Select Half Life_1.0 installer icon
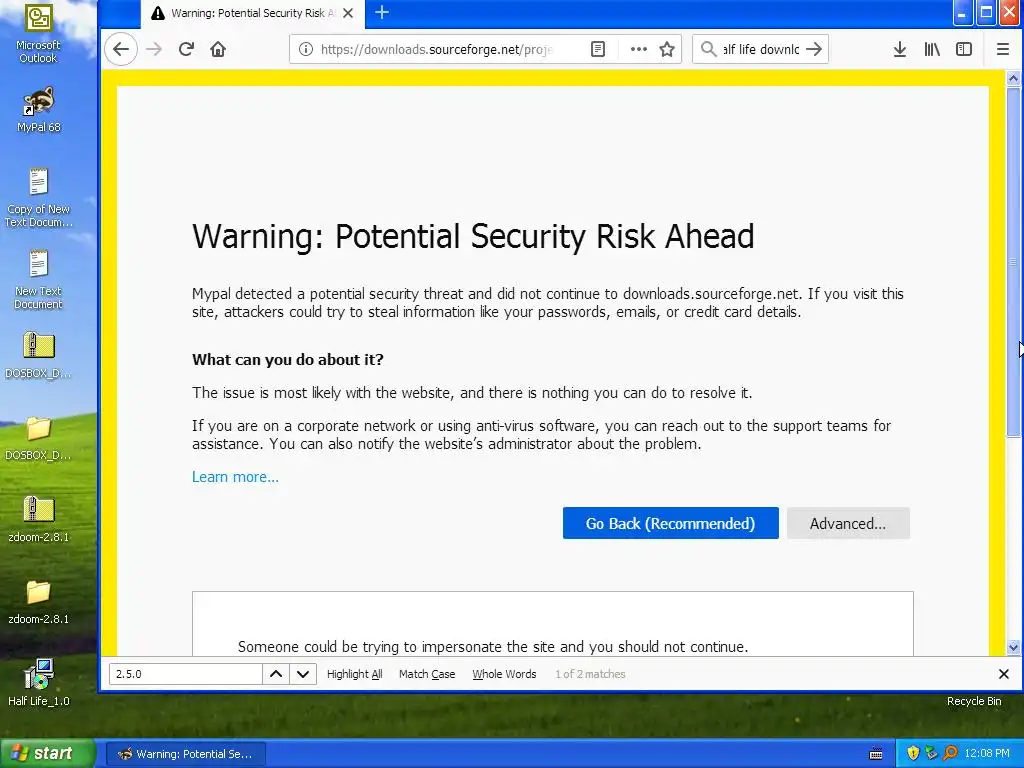Viewport: 1024px width, 768px height. [39, 682]
